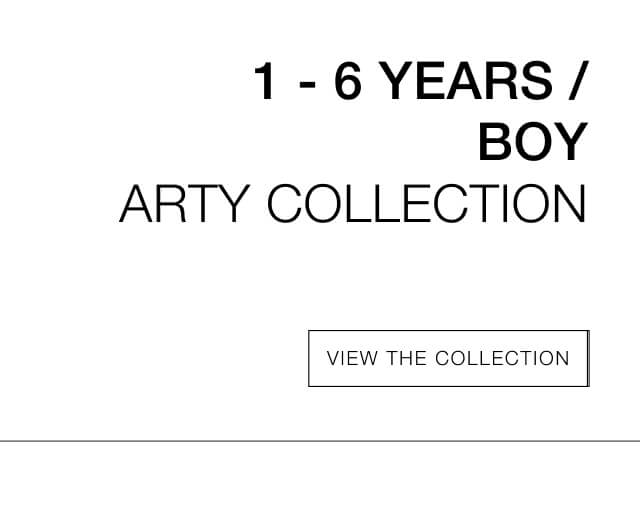Click the gray horizontal divider line
This screenshot has width=640, height=510.
point(320,441)
